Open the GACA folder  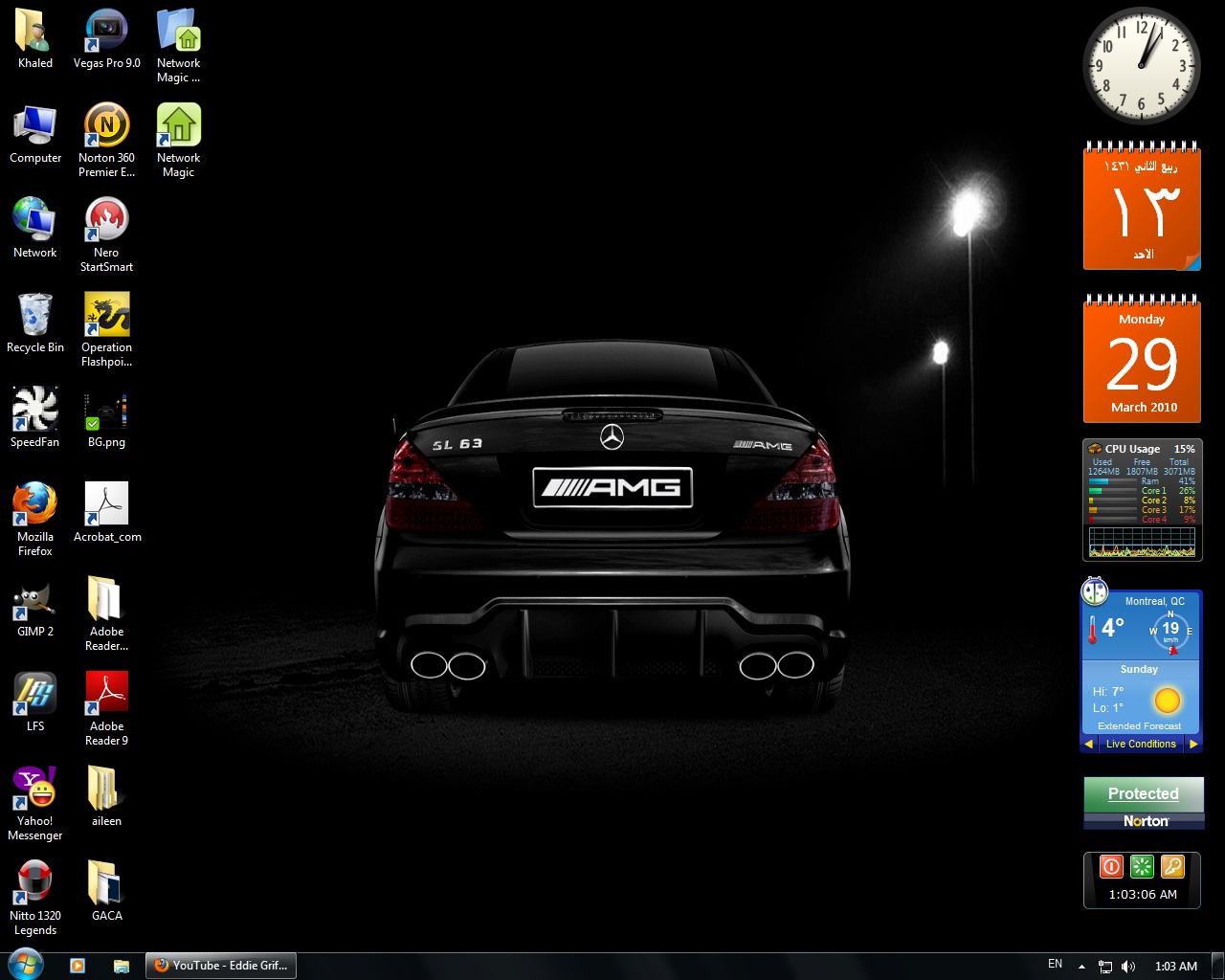tap(107, 892)
